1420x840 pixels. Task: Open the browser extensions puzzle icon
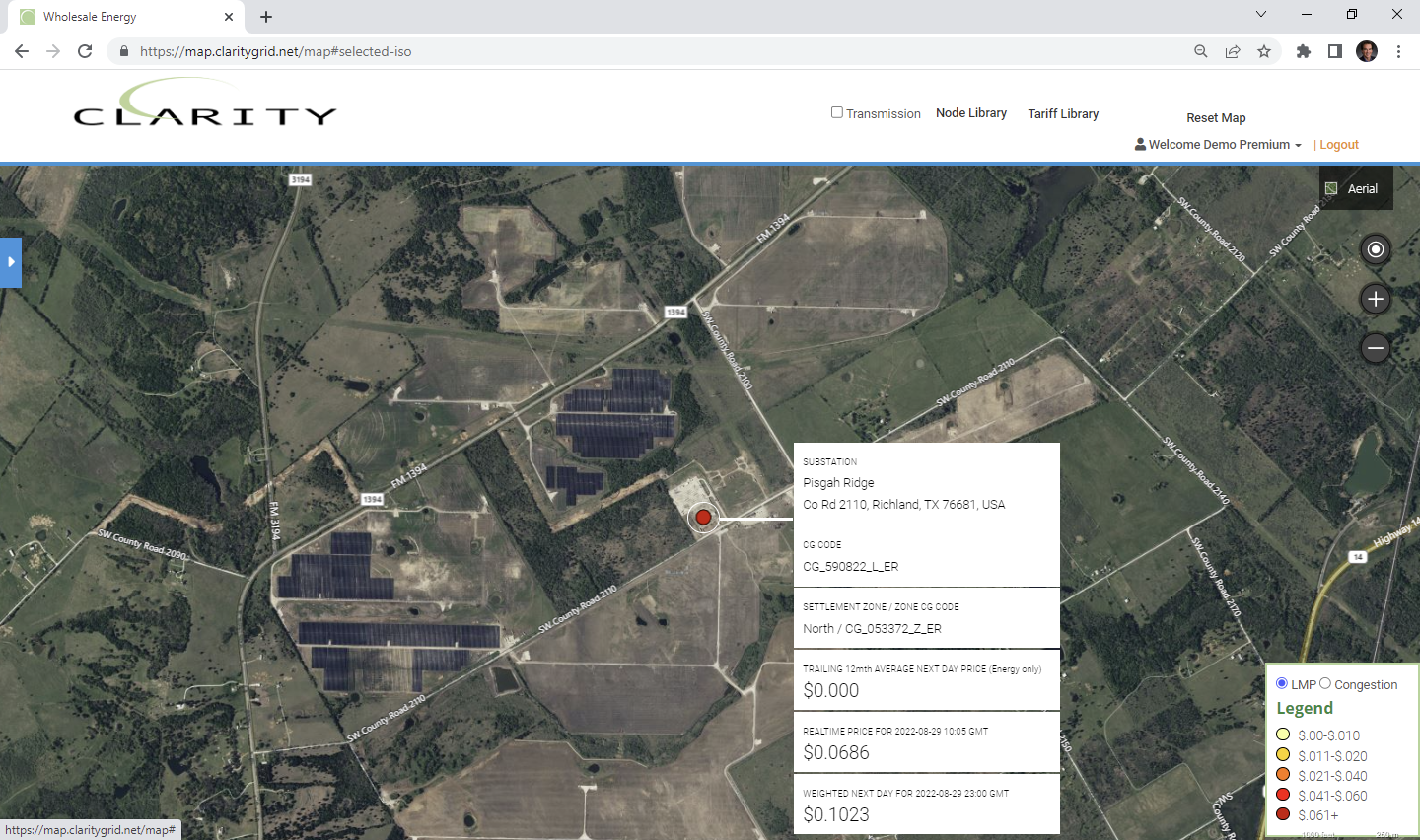[x=1303, y=51]
